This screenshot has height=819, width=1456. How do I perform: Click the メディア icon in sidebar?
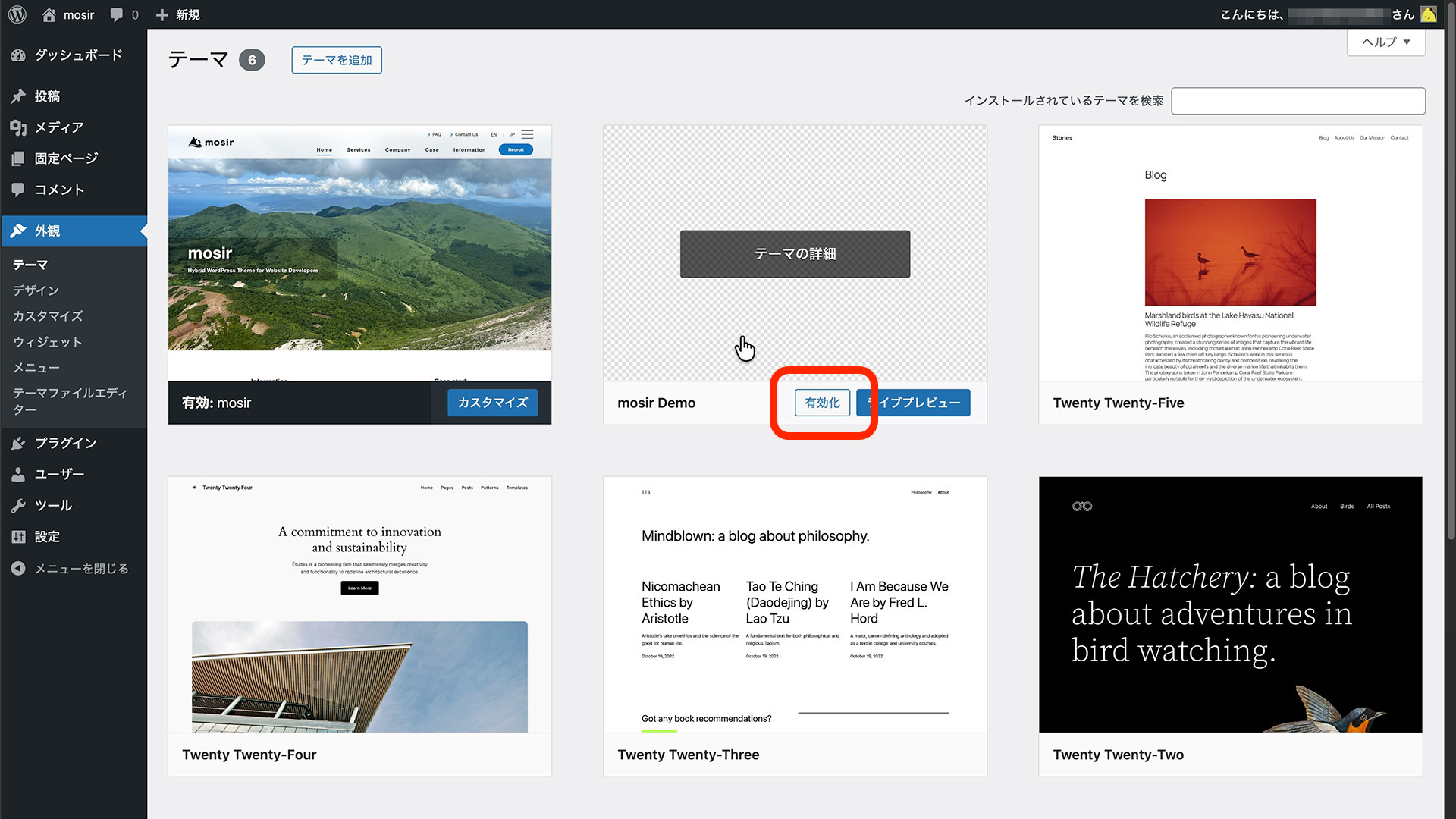click(x=18, y=127)
